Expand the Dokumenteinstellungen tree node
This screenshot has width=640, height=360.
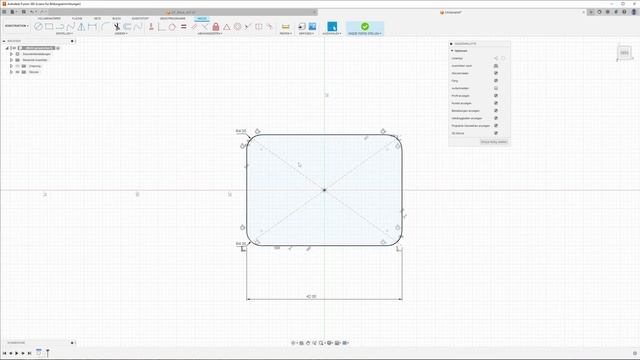click(11, 54)
